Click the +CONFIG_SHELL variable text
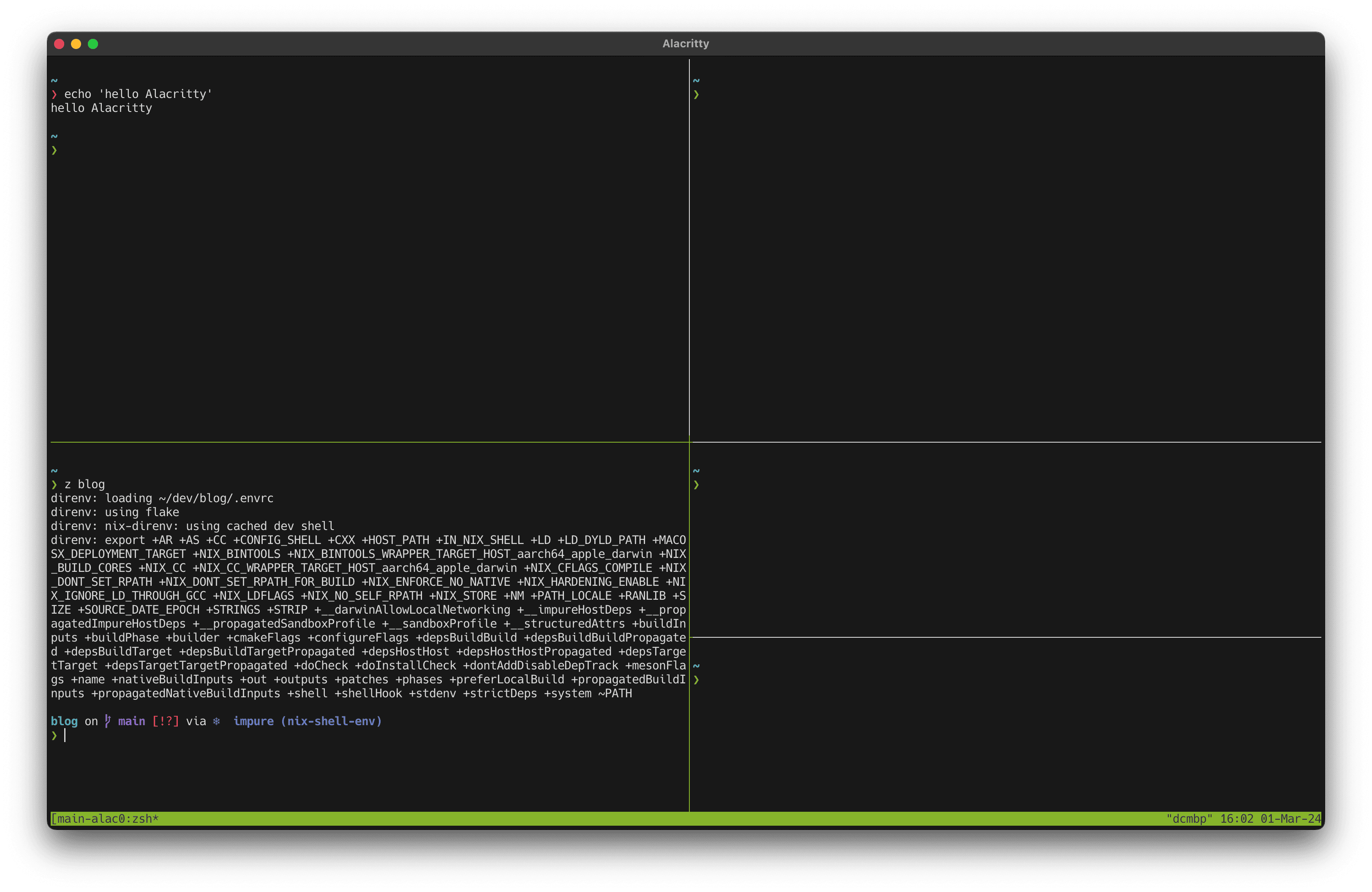 pyautogui.click(x=277, y=540)
